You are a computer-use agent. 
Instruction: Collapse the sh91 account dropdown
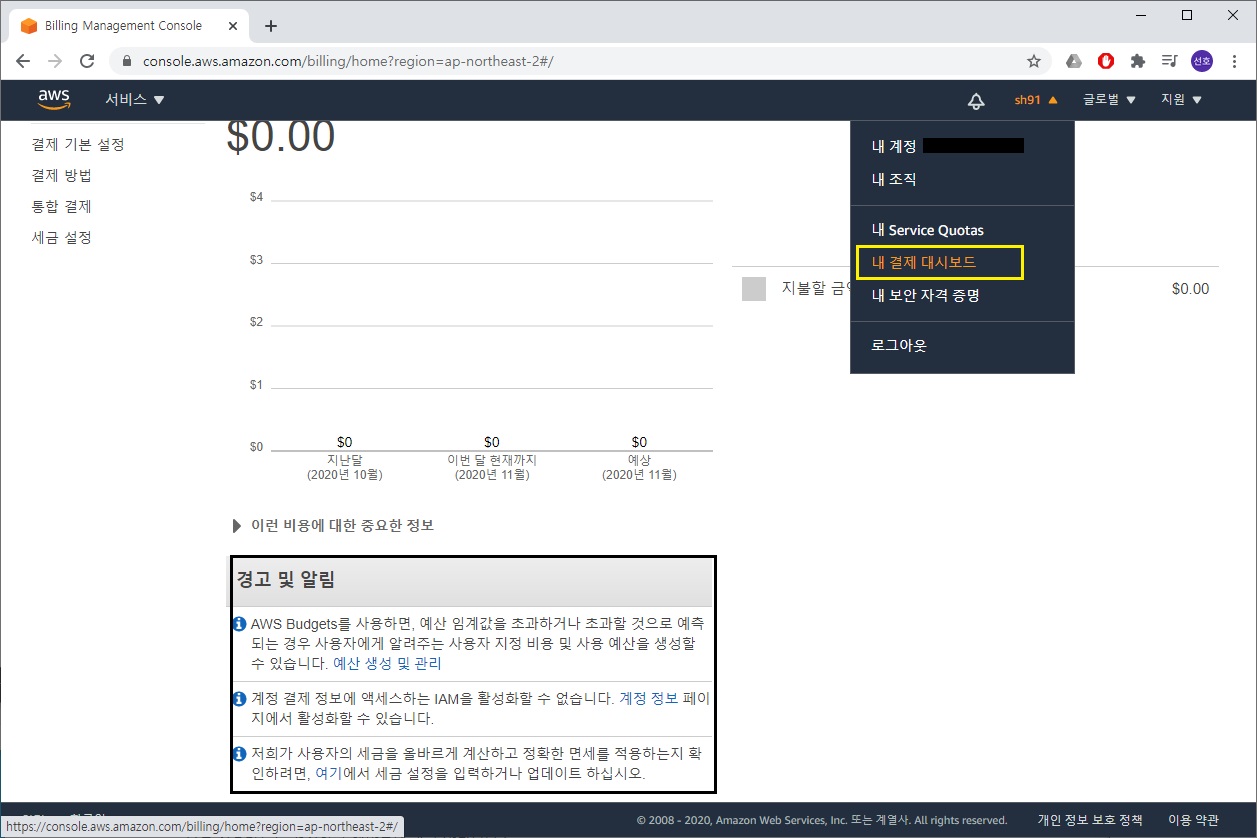(x=1035, y=100)
